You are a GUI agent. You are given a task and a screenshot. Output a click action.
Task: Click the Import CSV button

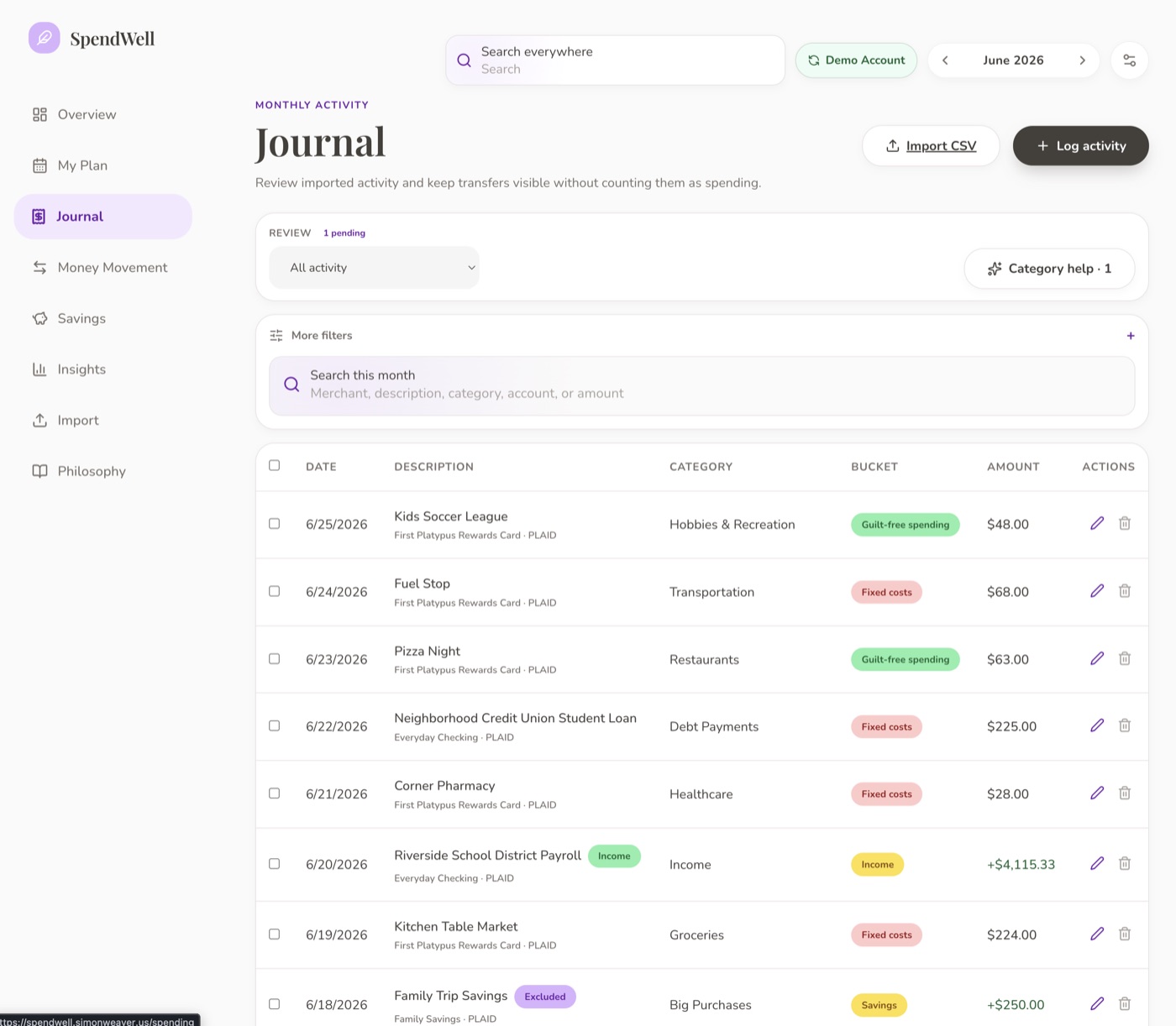931,146
